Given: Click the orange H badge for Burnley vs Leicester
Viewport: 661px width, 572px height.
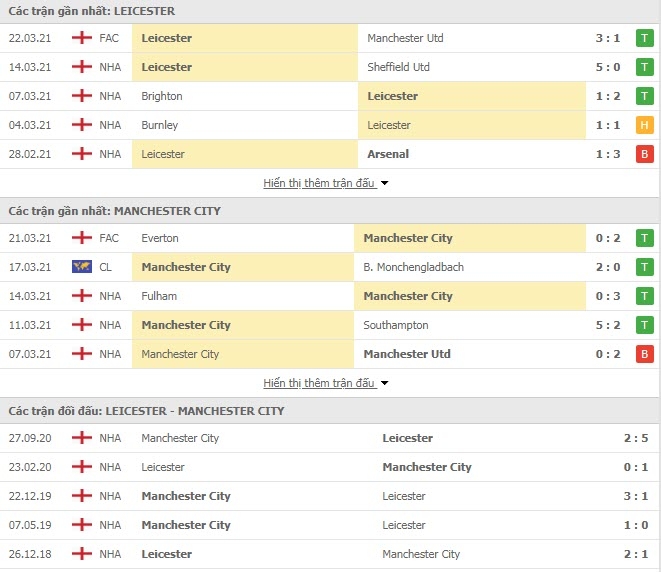Looking at the screenshot, I should tap(645, 126).
